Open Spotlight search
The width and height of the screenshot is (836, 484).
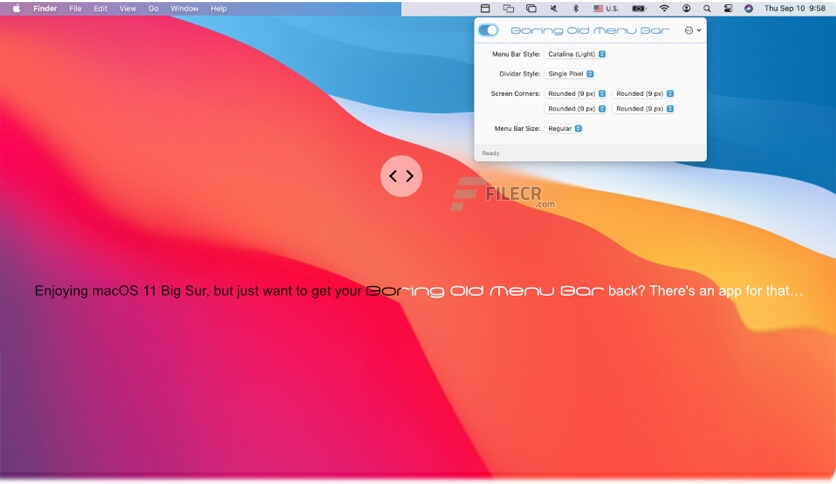tap(707, 9)
